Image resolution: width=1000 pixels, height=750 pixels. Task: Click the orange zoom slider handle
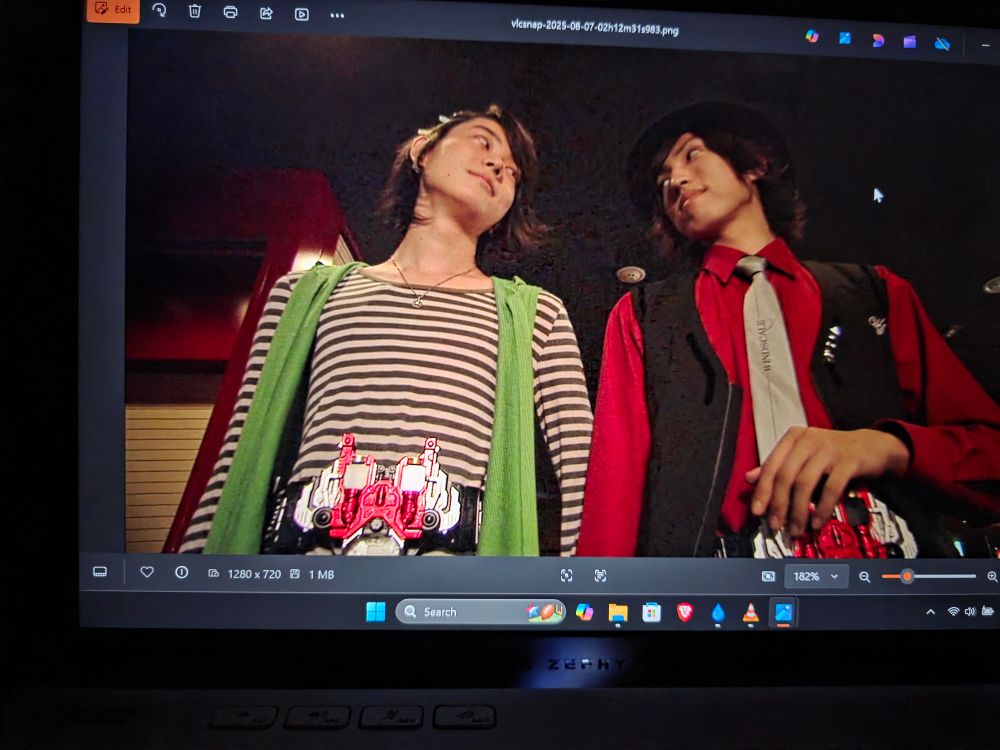coord(906,577)
